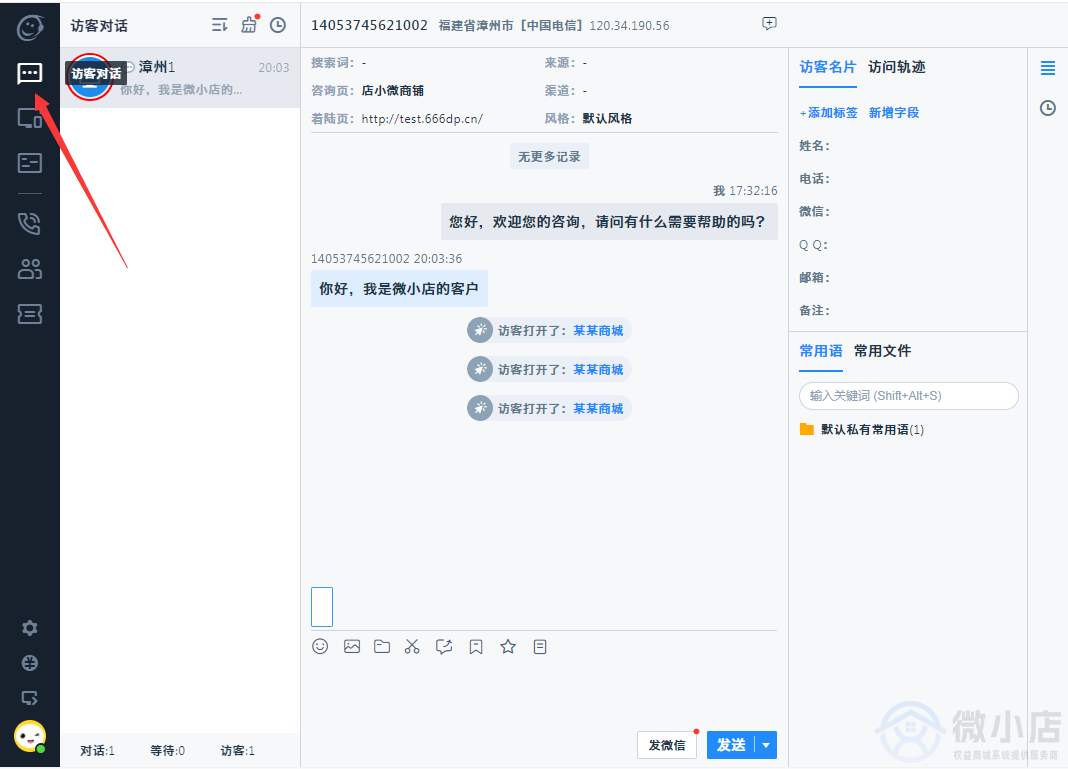
Task: Switch to 访问轨迹 tab
Action: (x=896, y=67)
